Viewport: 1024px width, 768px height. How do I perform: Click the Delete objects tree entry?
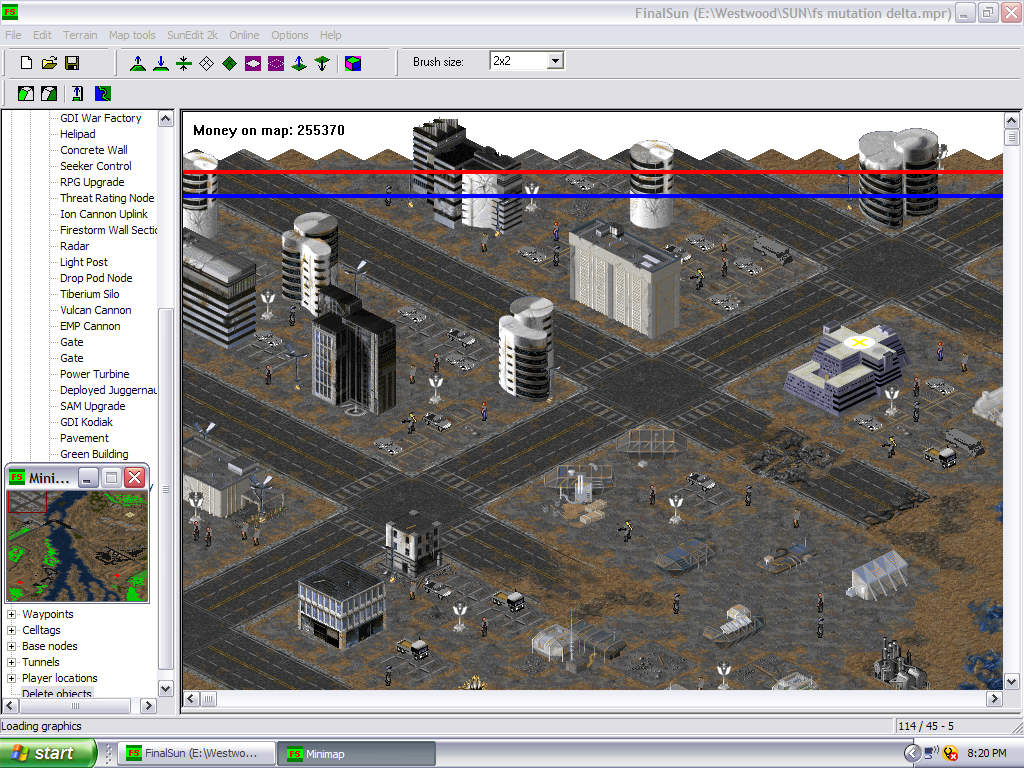[57, 693]
